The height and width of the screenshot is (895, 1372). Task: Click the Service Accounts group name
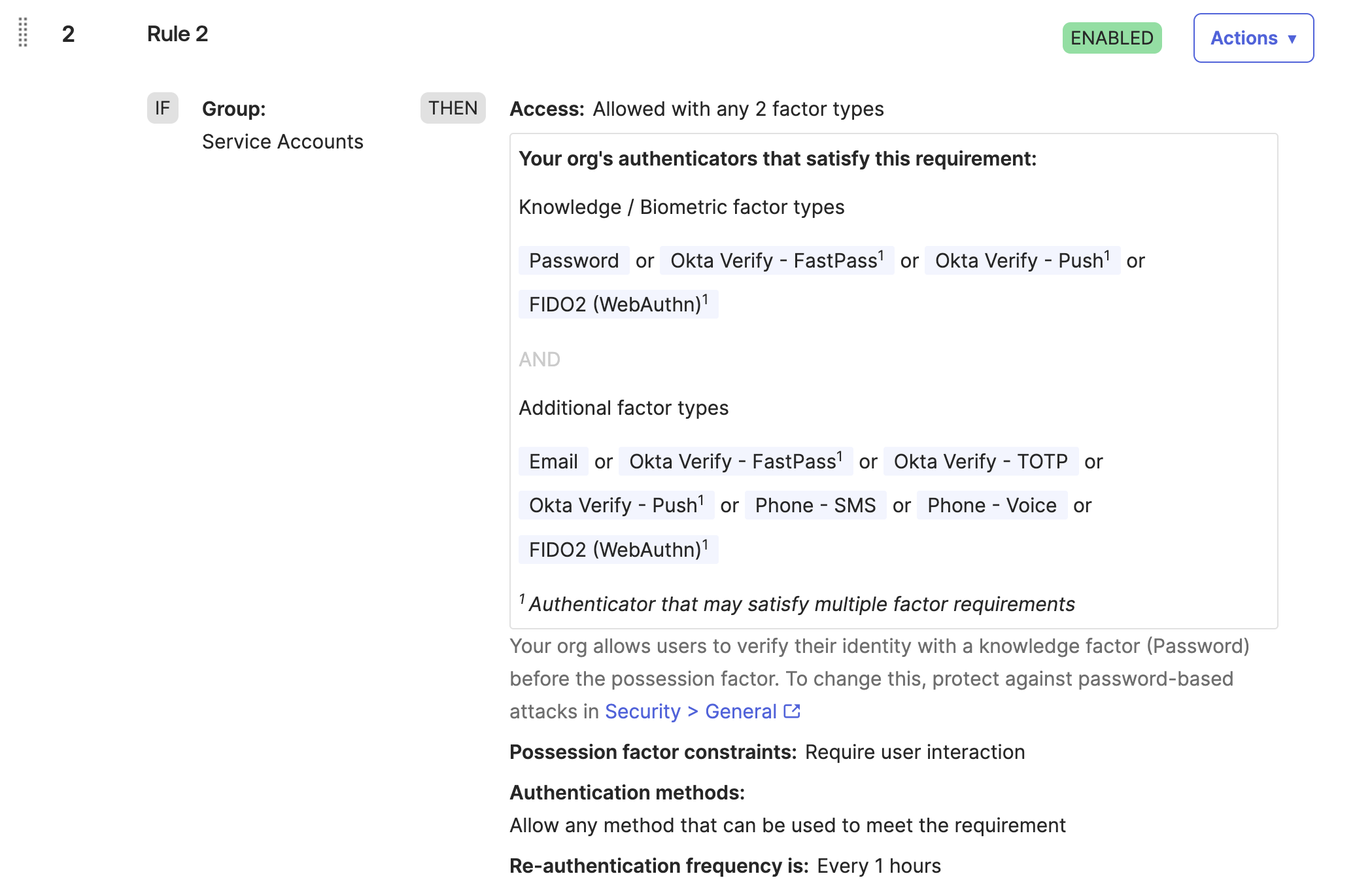pyautogui.click(x=283, y=141)
